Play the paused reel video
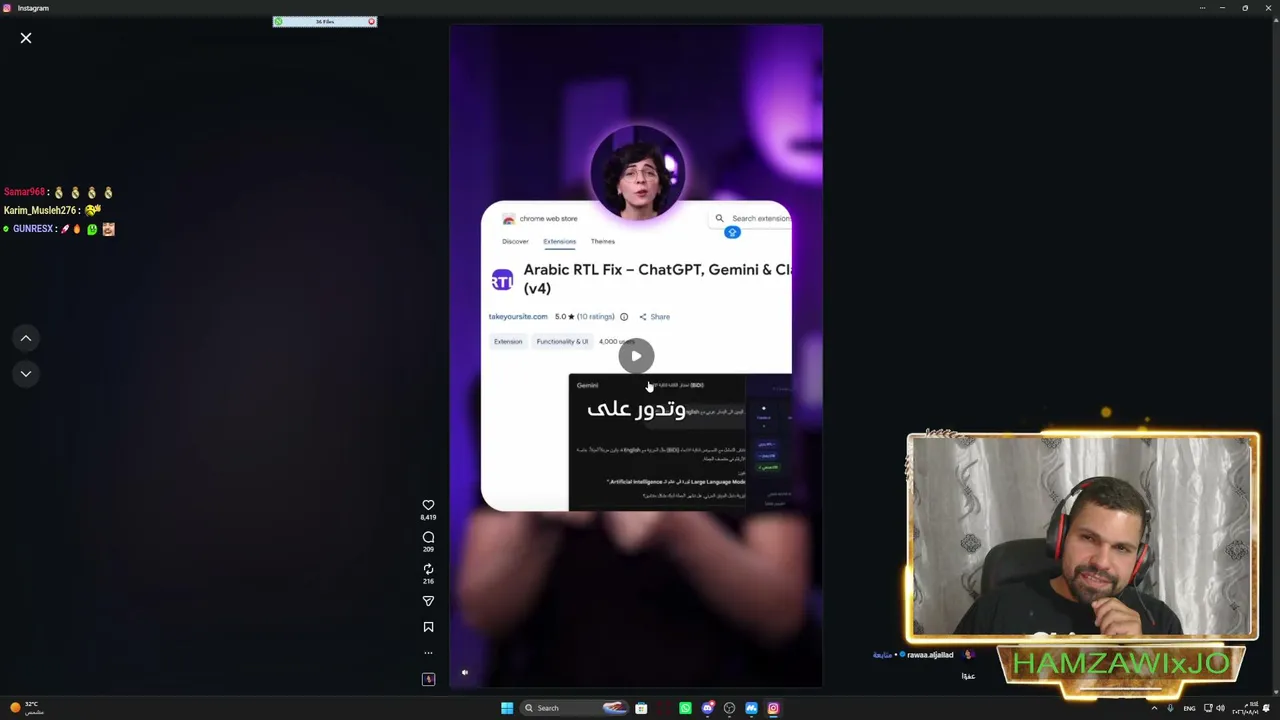Screen dimensions: 1280x720 click(x=636, y=356)
